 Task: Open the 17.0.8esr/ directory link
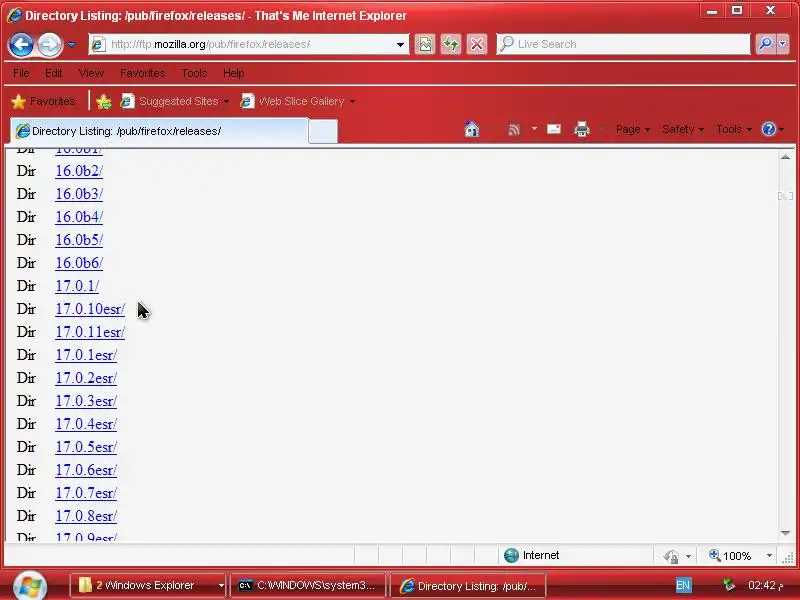(x=86, y=516)
